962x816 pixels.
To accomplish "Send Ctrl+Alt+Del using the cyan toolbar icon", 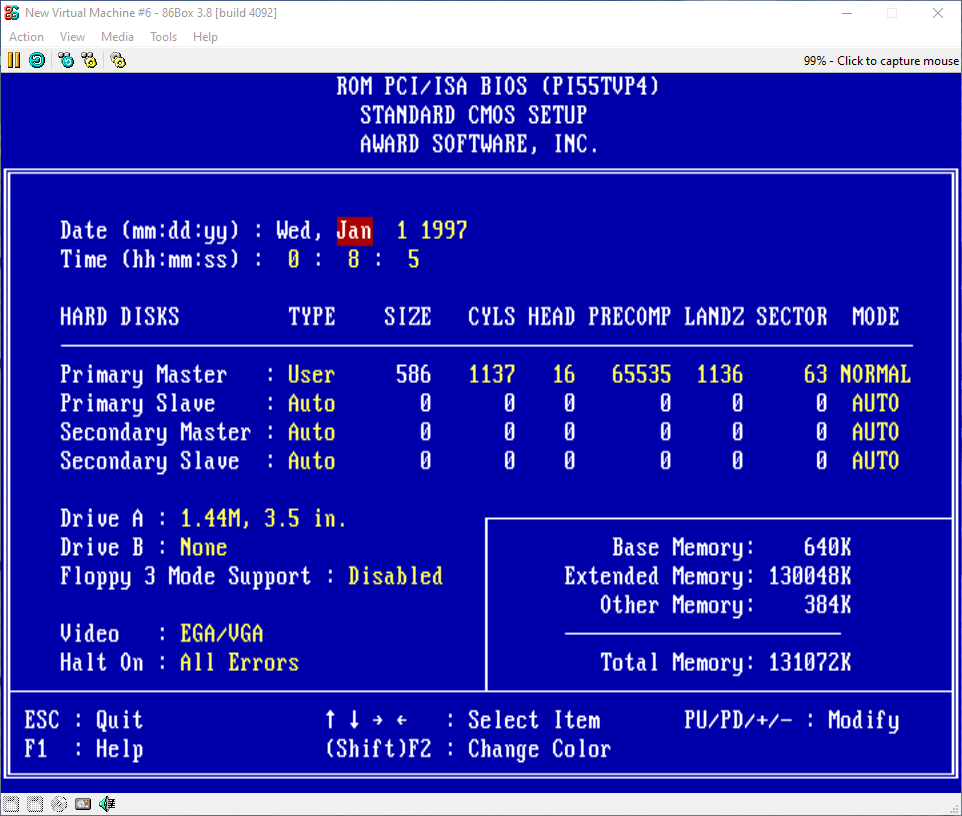I will (x=66, y=60).
